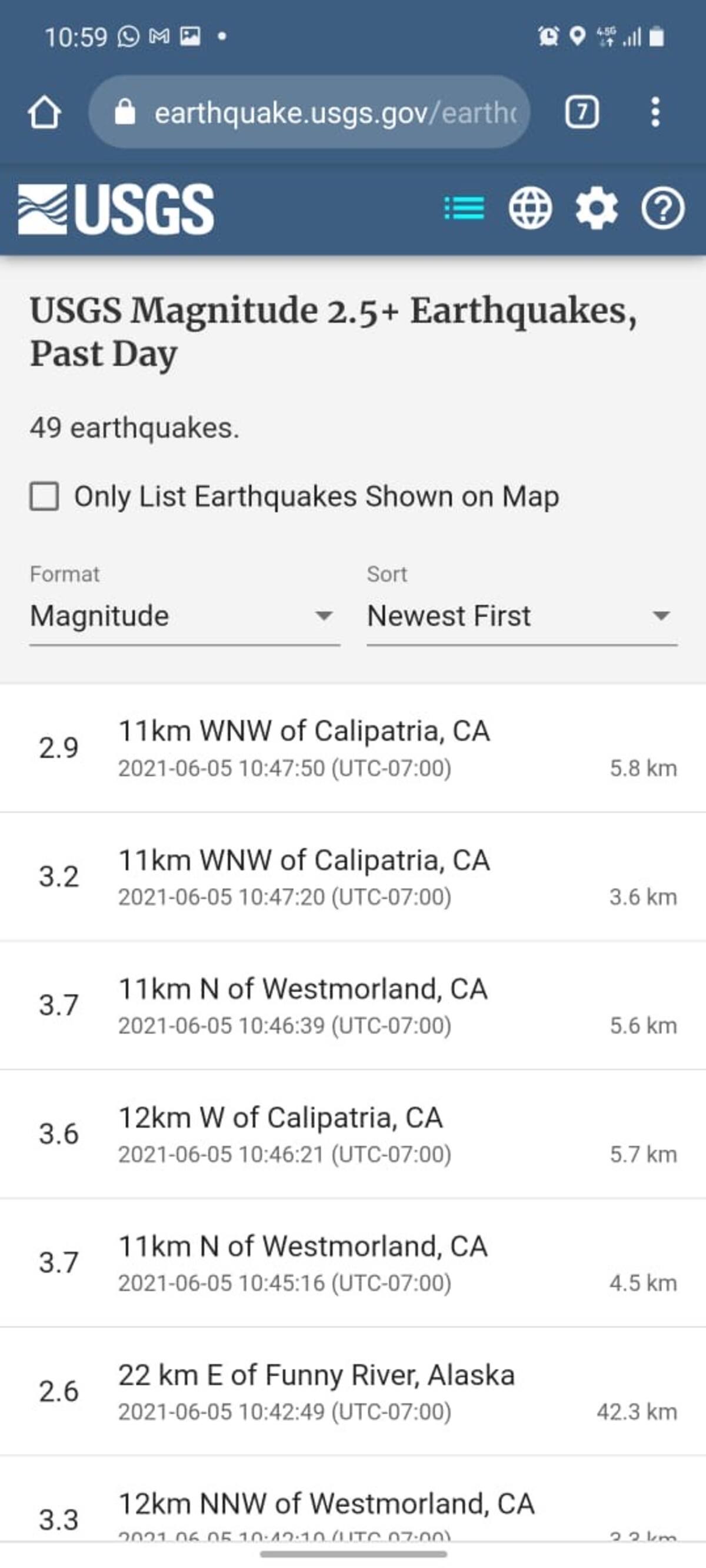View the Funny River, Alaska earthquake

[352, 1392]
